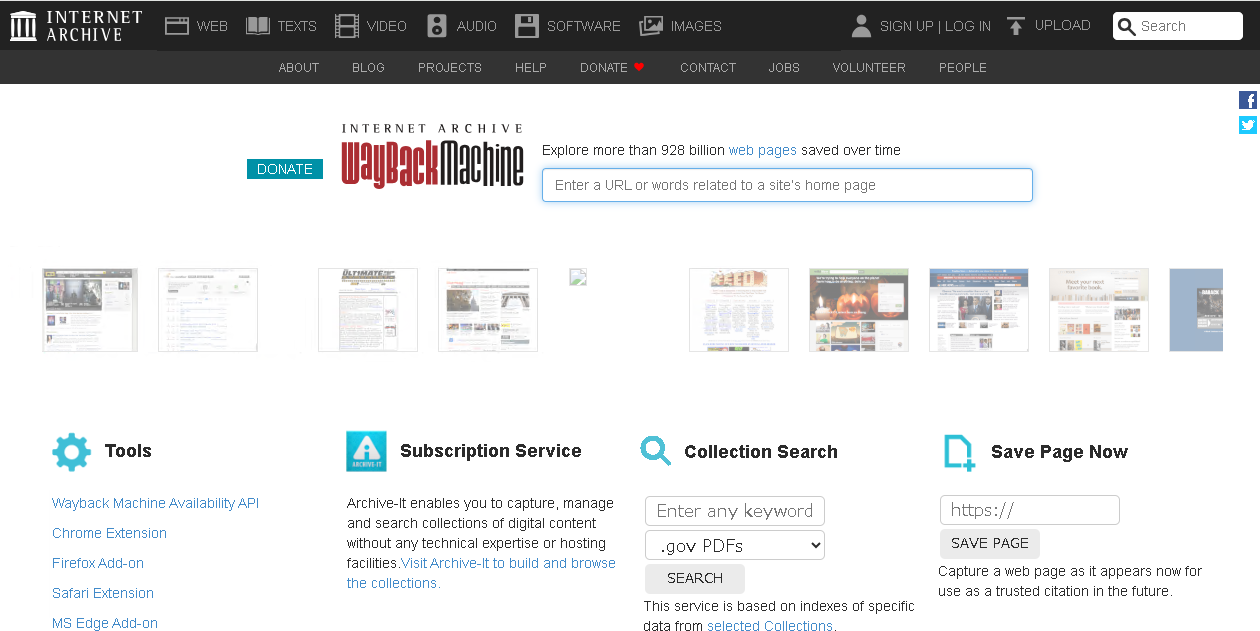Click the user profile silhouette icon
1260x631 pixels.
[x=861, y=26]
